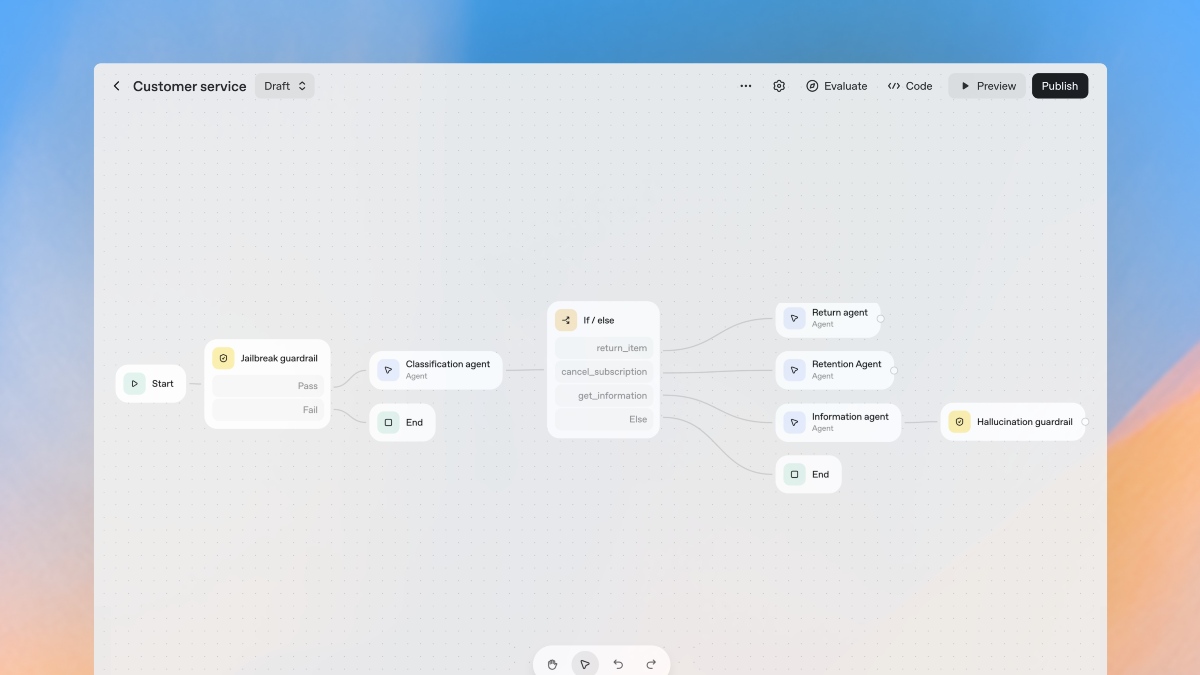The image size is (1200, 675).
Task: Select the Else branch in the If / else node
Action: (603, 419)
